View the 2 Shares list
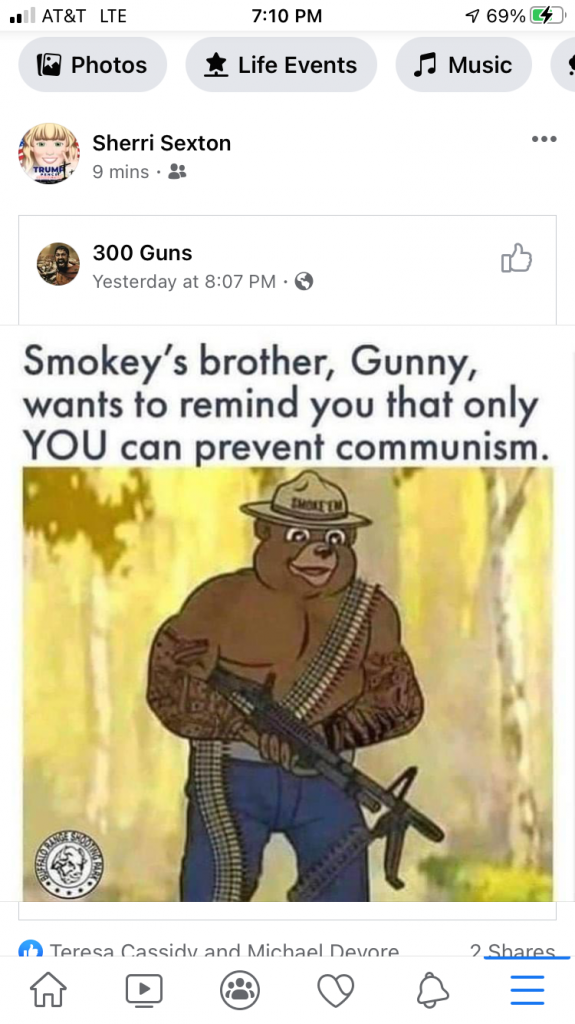The height and width of the screenshot is (1024, 575). point(513,951)
